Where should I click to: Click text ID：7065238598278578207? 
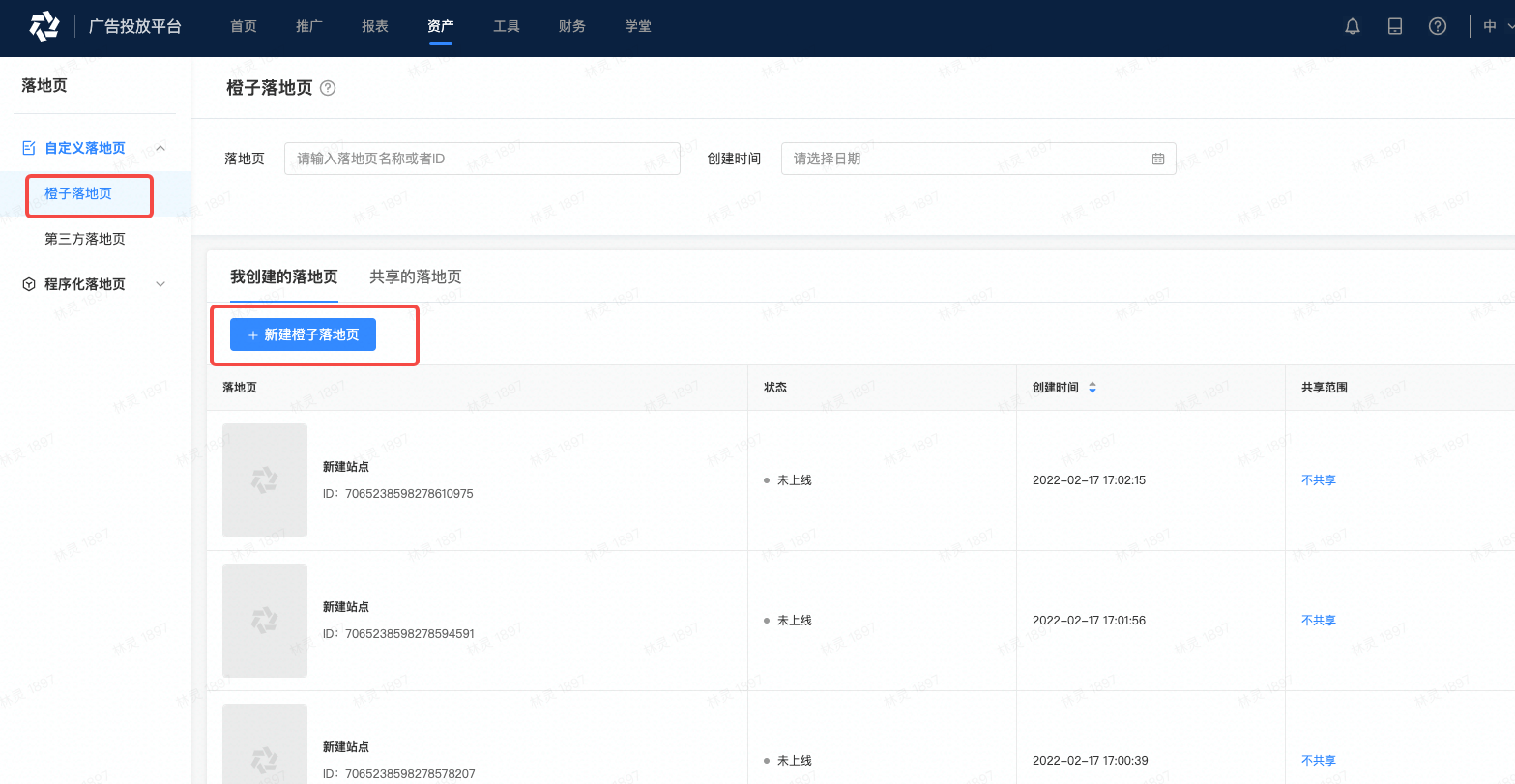398,774
